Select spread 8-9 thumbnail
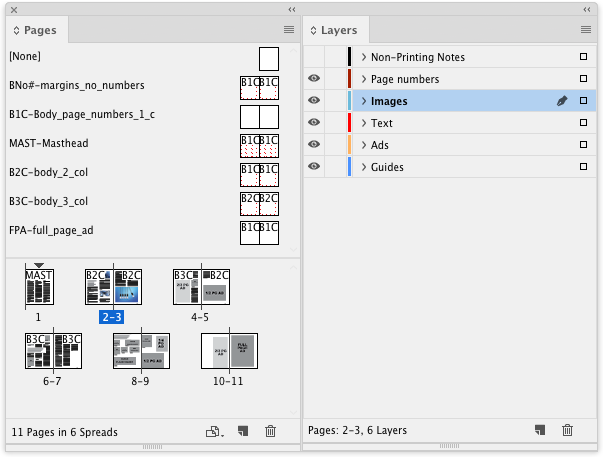The height and width of the screenshot is (459, 603). [x=142, y=351]
